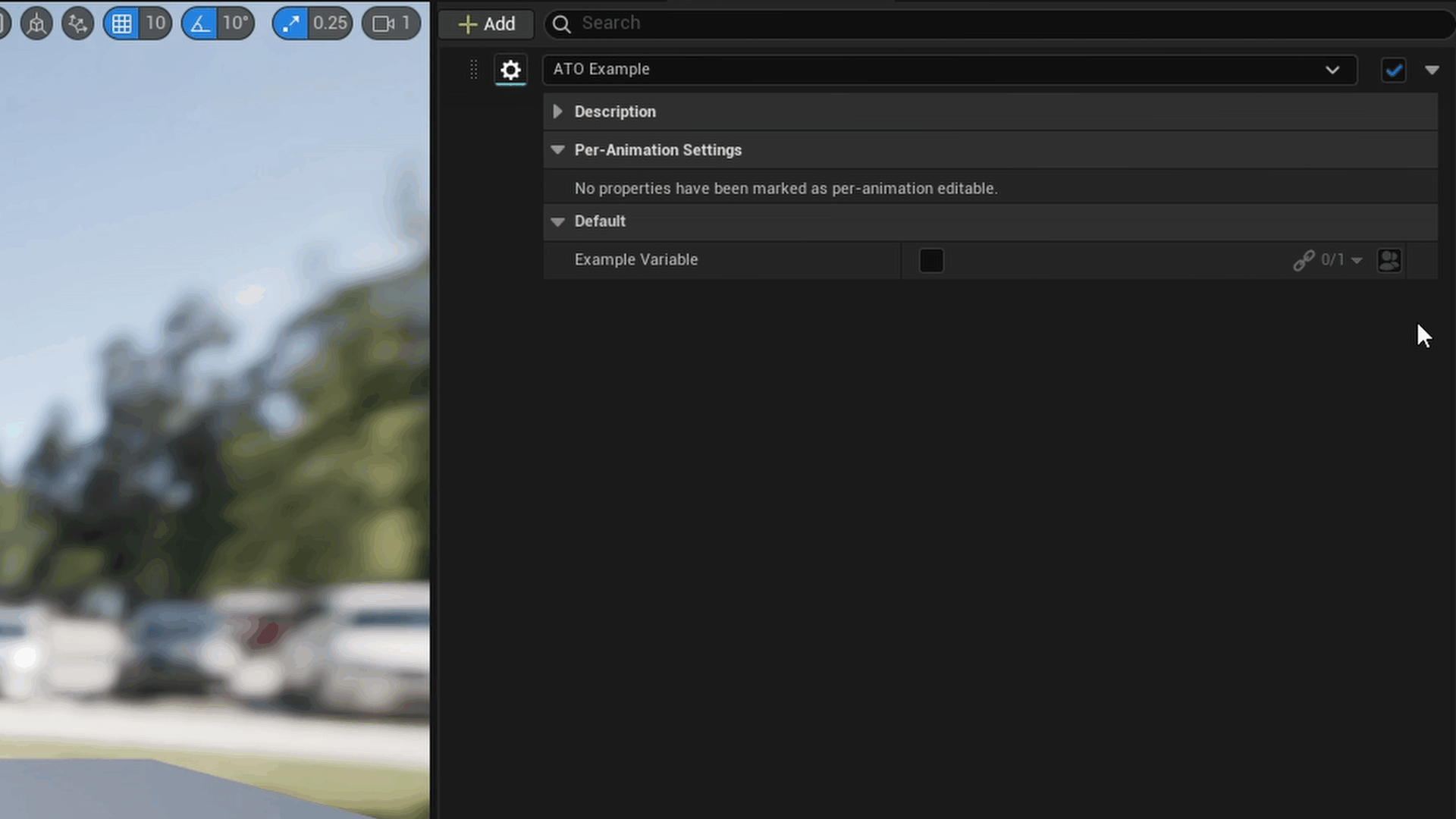Click the modifier drag handle
This screenshot has height=819, width=1456.
474,70
